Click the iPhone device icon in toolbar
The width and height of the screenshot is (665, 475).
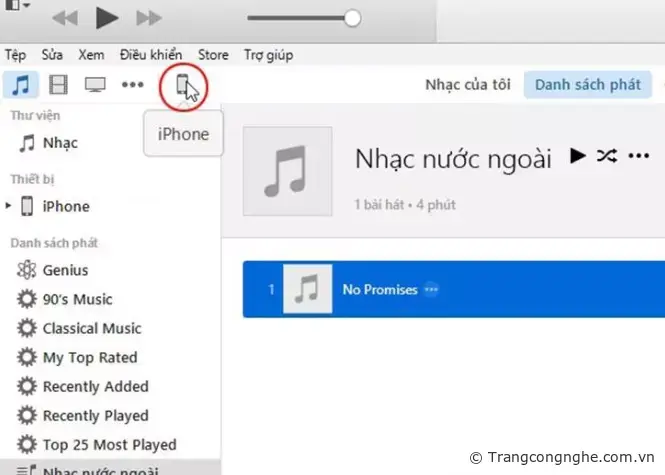click(181, 86)
